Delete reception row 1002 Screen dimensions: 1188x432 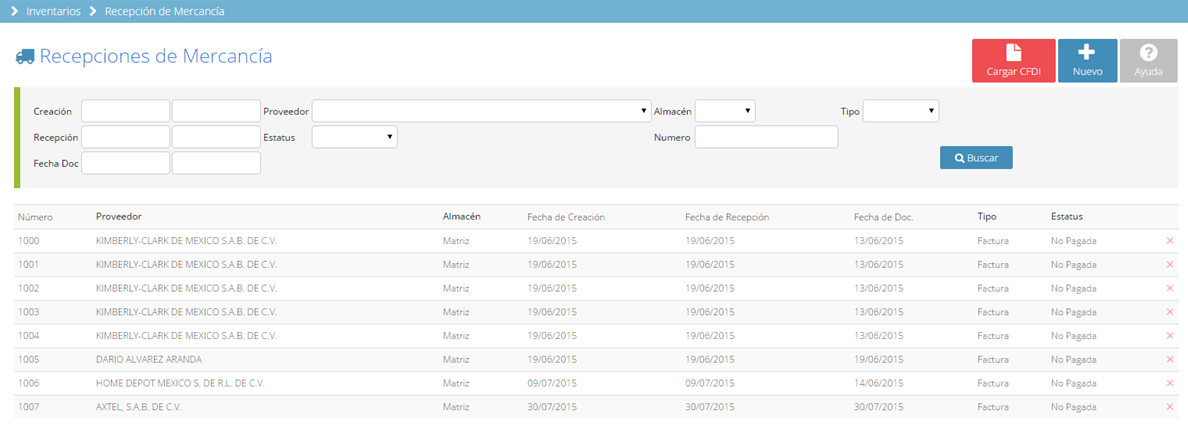(x=1170, y=288)
